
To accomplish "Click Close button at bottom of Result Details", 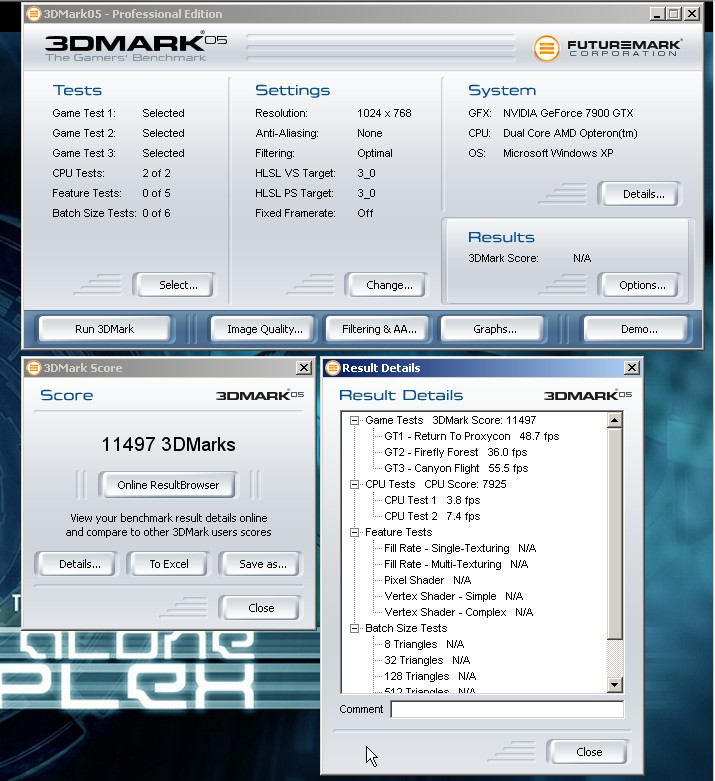I will point(589,752).
